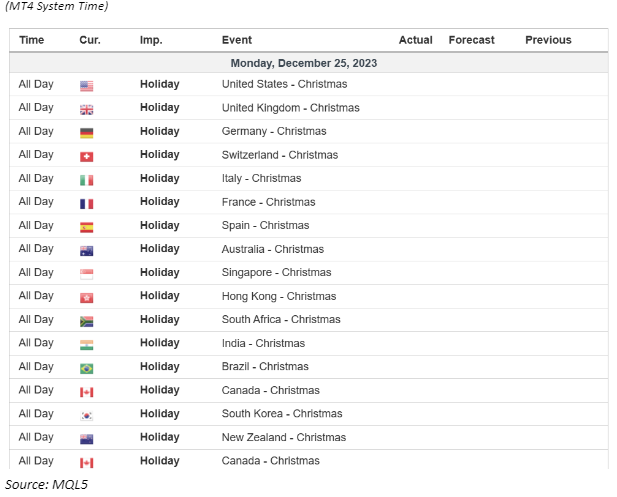Select the Germany flag icon
The width and height of the screenshot is (617, 497).
click(86, 133)
